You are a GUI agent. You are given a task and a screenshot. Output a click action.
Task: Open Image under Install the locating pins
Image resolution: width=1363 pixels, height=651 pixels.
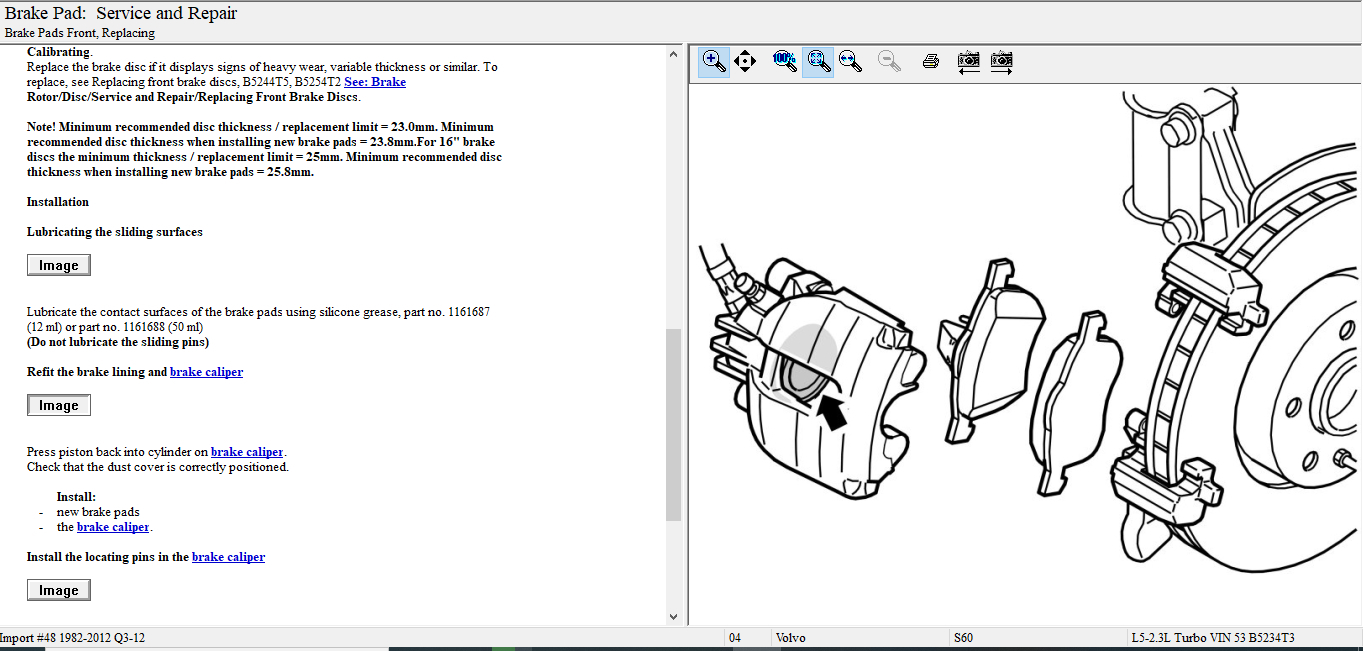[59, 590]
